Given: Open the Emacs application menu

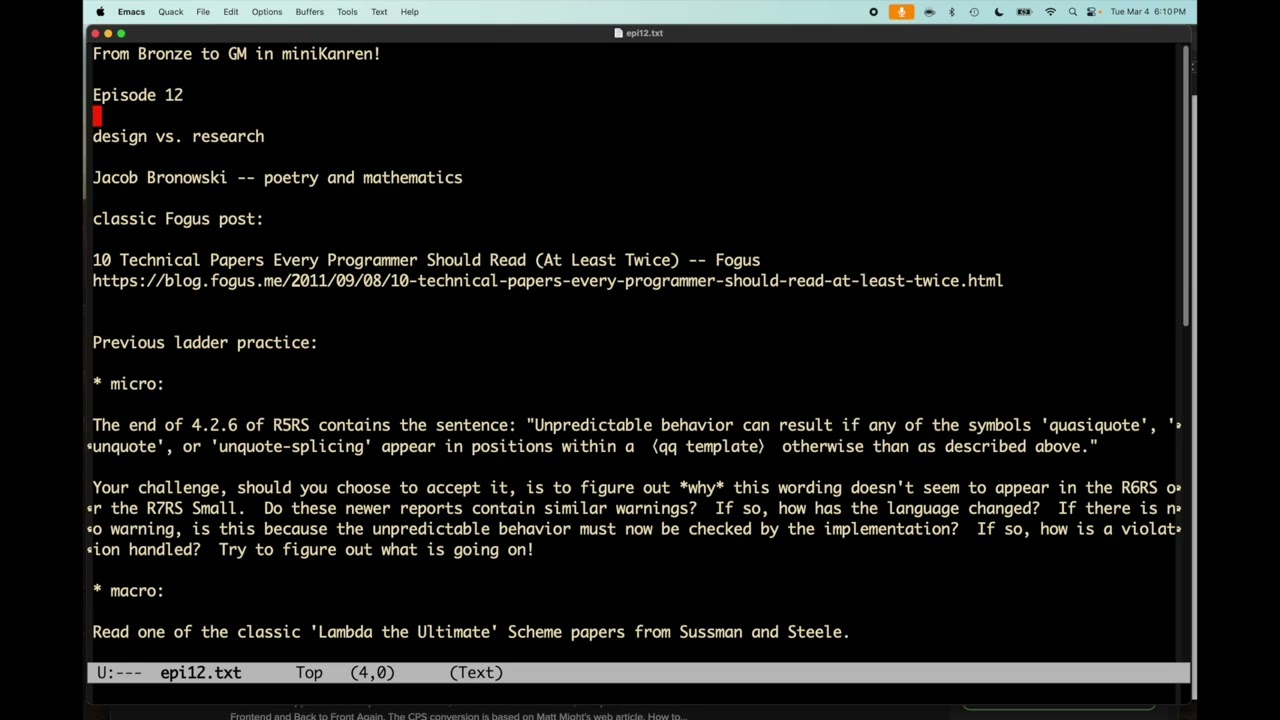Looking at the screenshot, I should [131, 12].
